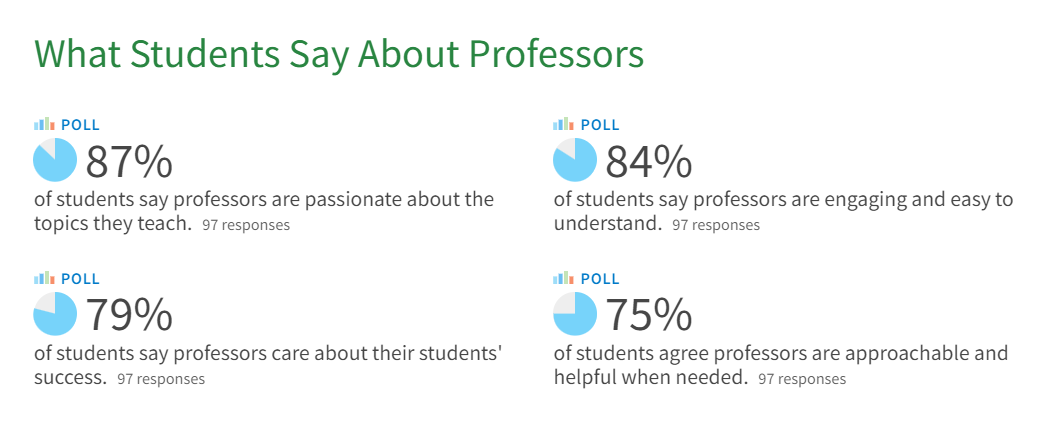Click the large 75% figure
Viewport: 1064px width, 434px height.
click(x=649, y=316)
